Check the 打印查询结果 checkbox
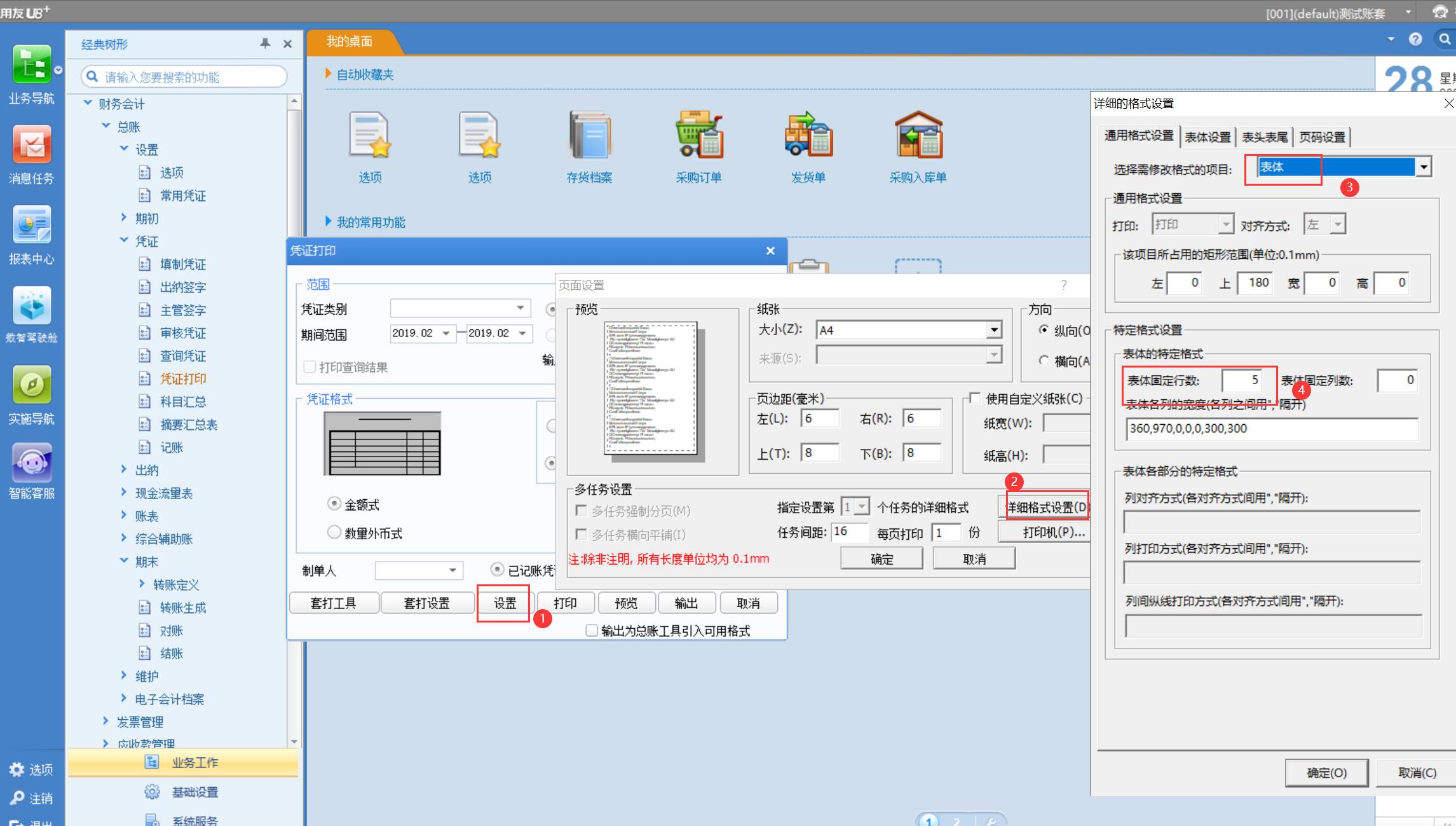The width and height of the screenshot is (1456, 826). 310,367
